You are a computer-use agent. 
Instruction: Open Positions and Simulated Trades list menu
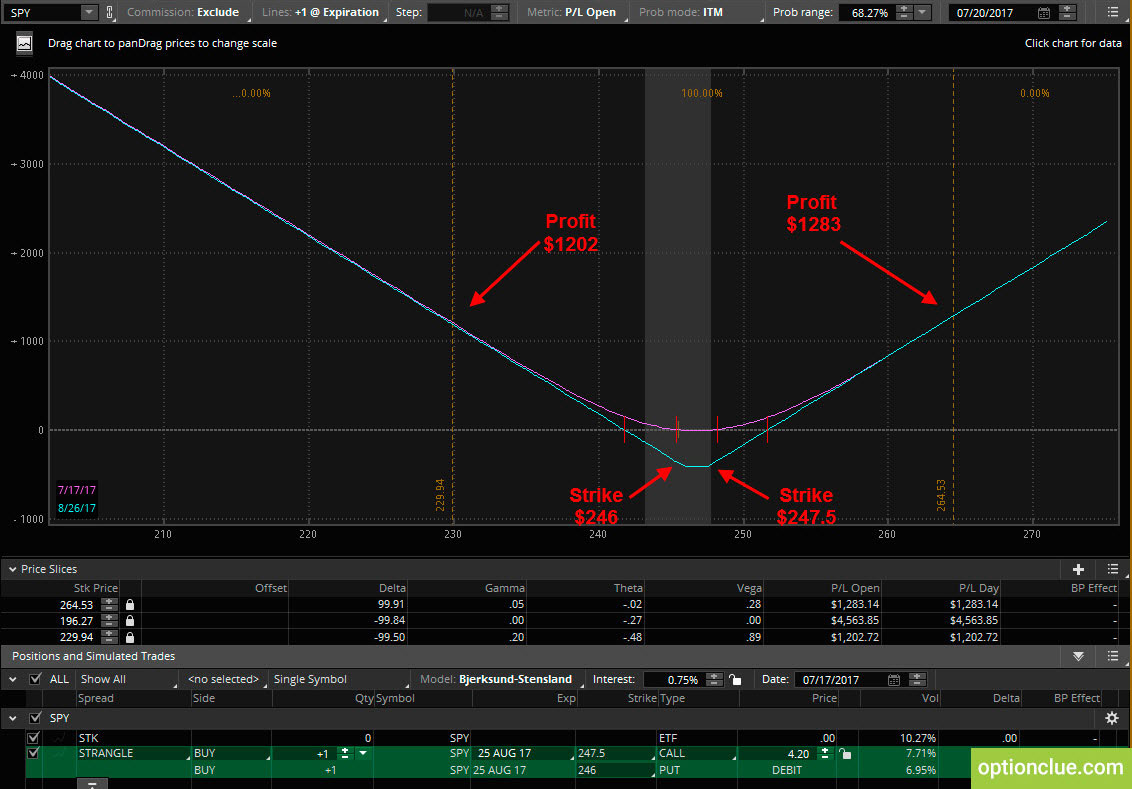[x=1113, y=656]
